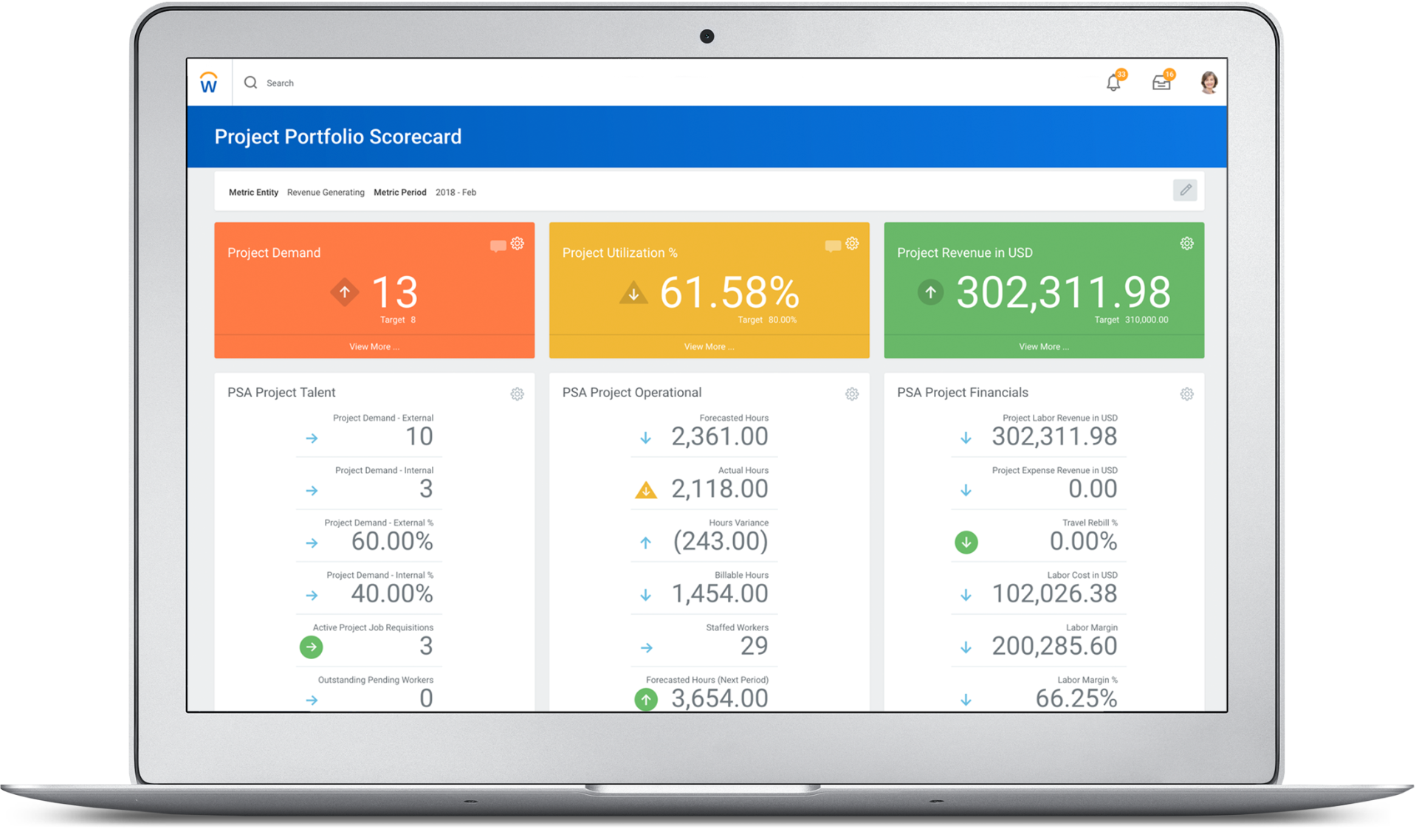Open comments on the Project Utilization card
1416x840 pixels.
click(832, 245)
